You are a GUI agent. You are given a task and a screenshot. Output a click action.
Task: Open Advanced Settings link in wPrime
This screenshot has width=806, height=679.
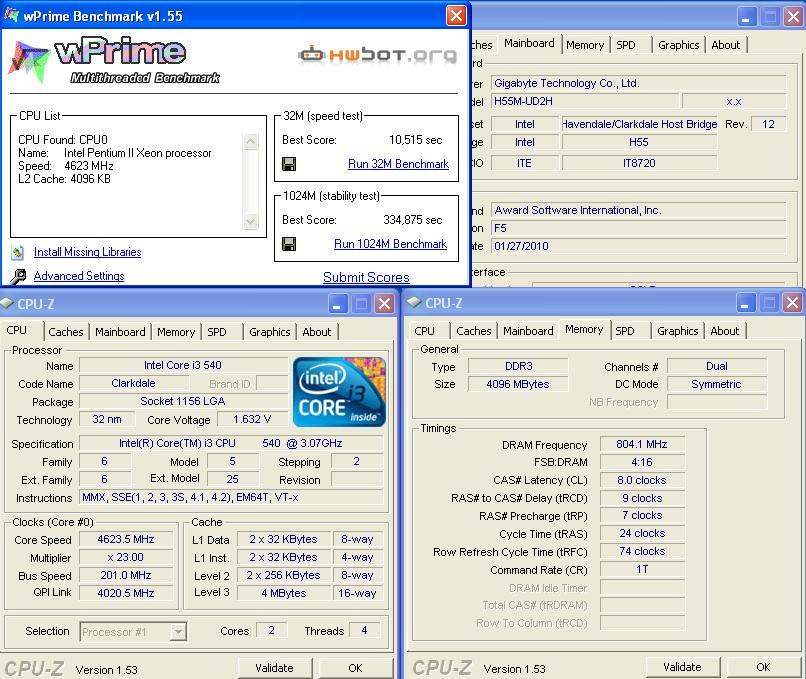click(x=79, y=276)
